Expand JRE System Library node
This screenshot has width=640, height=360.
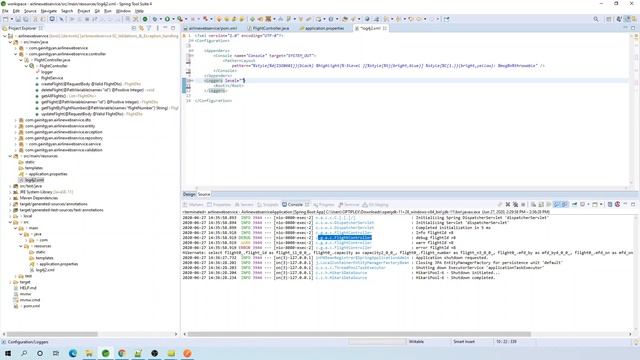pyautogui.click(x=10, y=192)
